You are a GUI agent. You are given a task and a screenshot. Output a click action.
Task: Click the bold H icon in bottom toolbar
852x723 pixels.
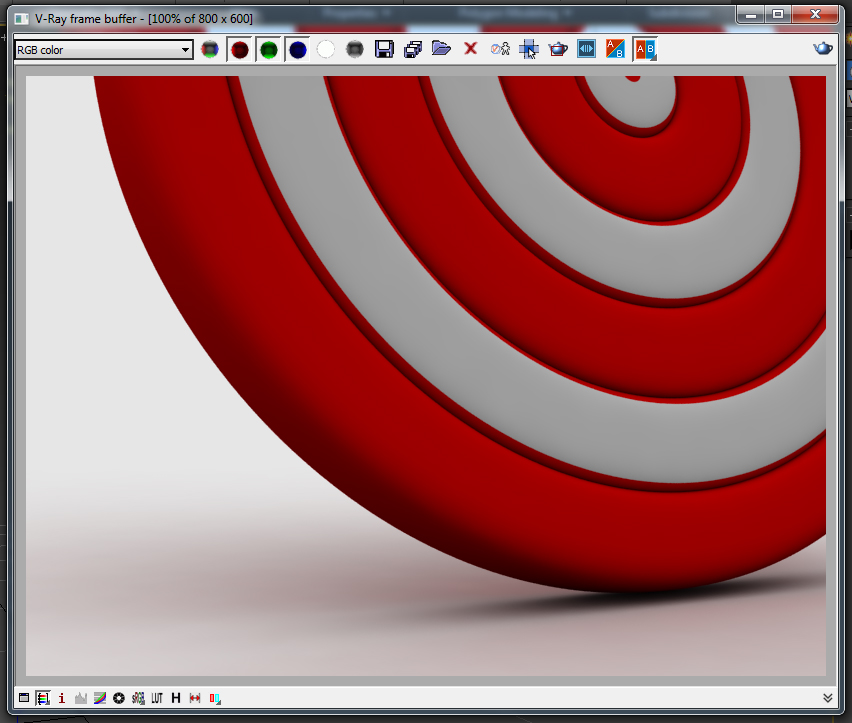coord(176,698)
